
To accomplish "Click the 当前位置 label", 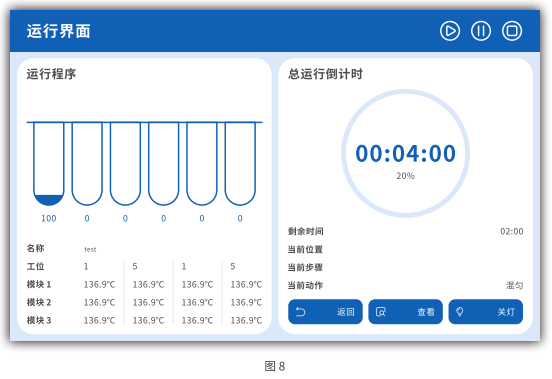I will point(305,249).
